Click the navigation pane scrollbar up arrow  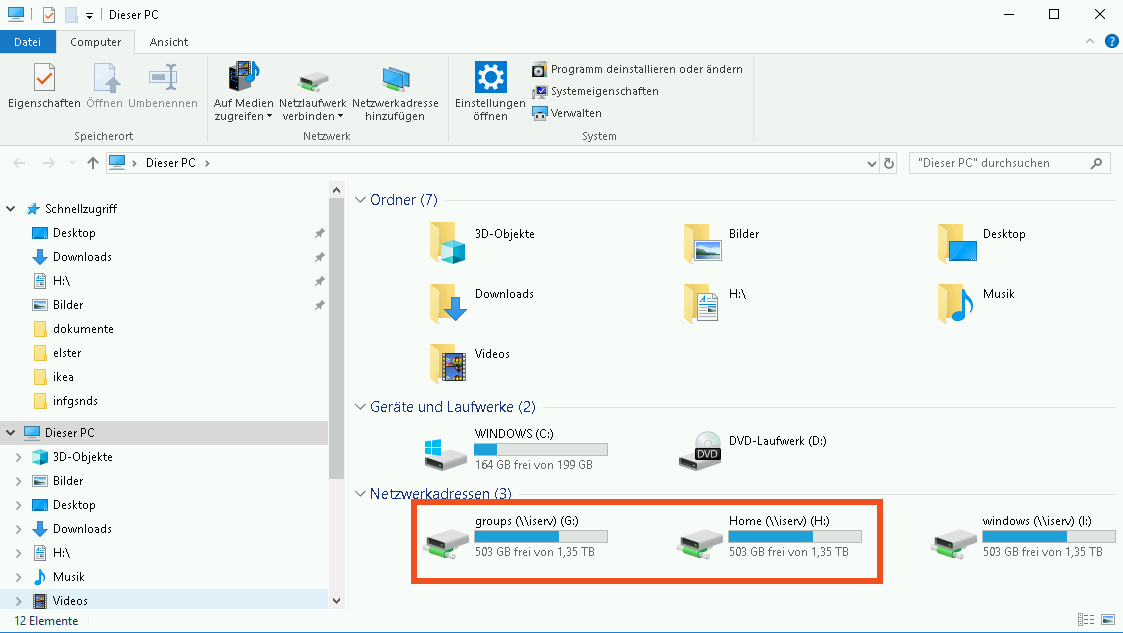337,190
